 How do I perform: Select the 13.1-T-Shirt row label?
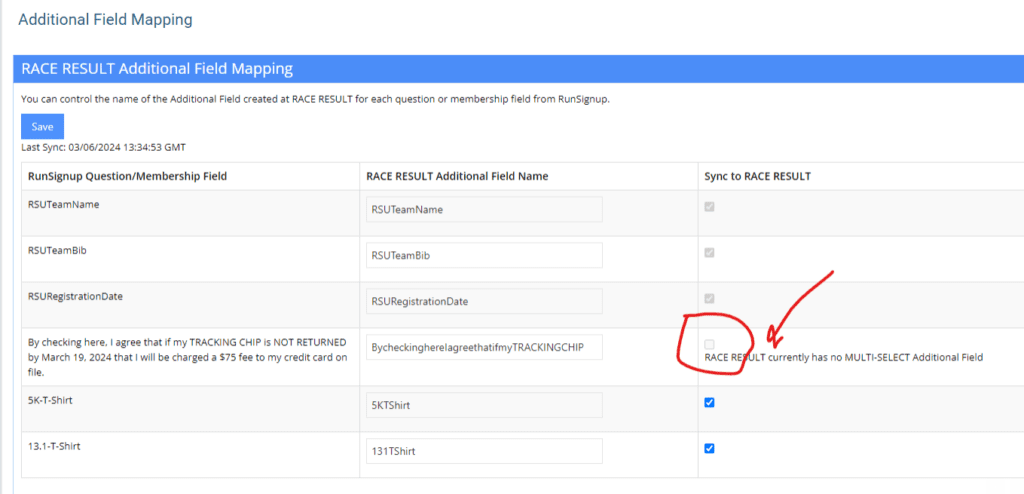coord(54,446)
